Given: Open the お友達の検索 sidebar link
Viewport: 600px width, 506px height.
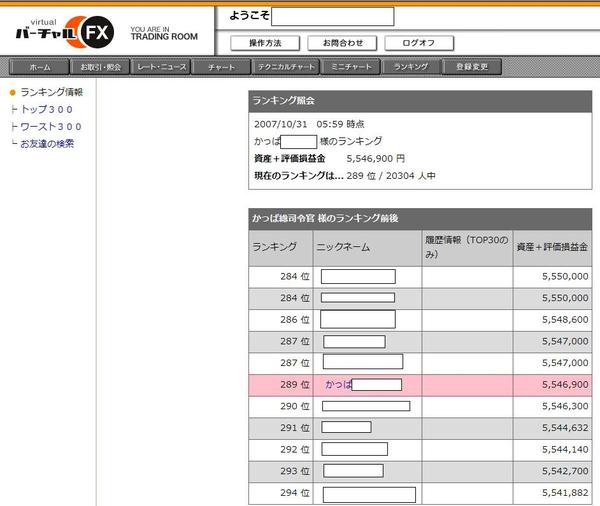Looking at the screenshot, I should tap(47, 144).
